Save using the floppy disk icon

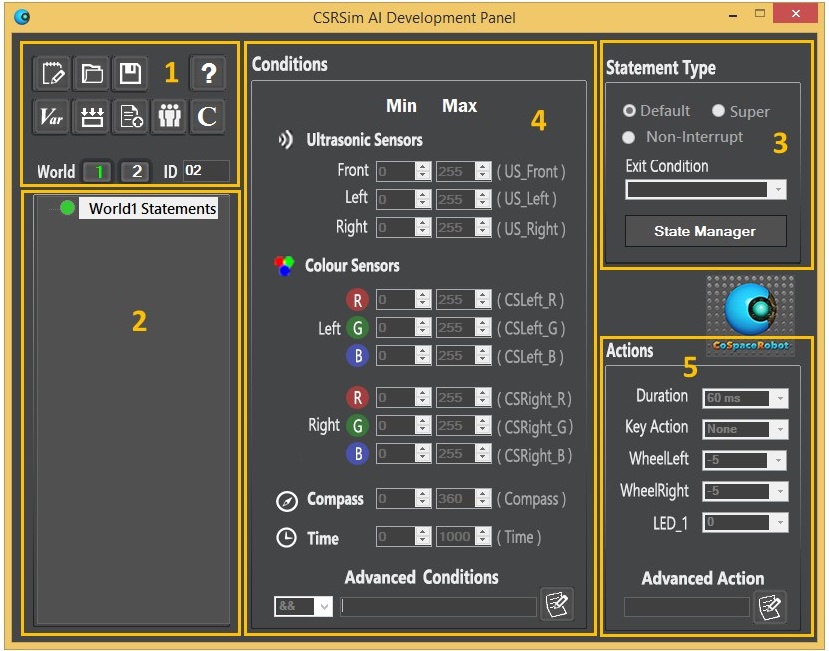tap(130, 73)
